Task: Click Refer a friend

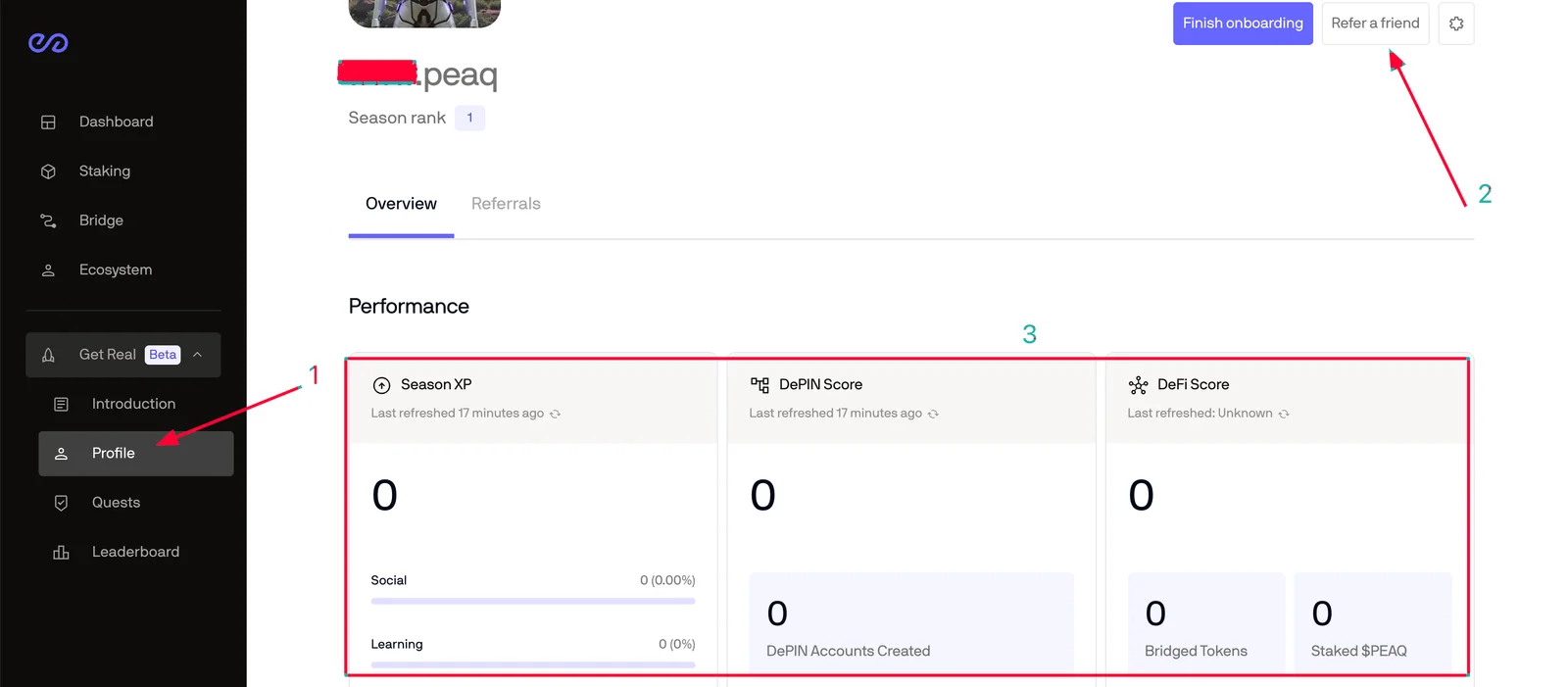Action: [x=1375, y=24]
